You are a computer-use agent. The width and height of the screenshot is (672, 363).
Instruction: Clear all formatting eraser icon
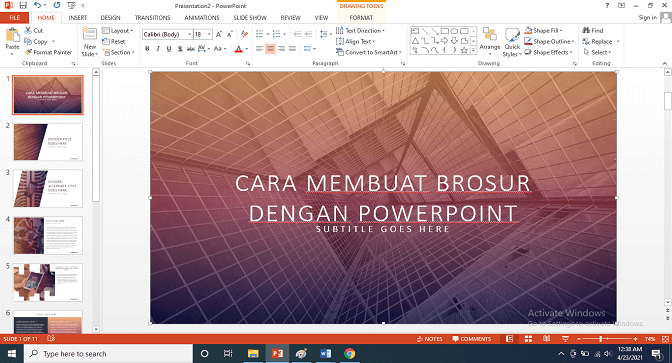[x=244, y=34]
